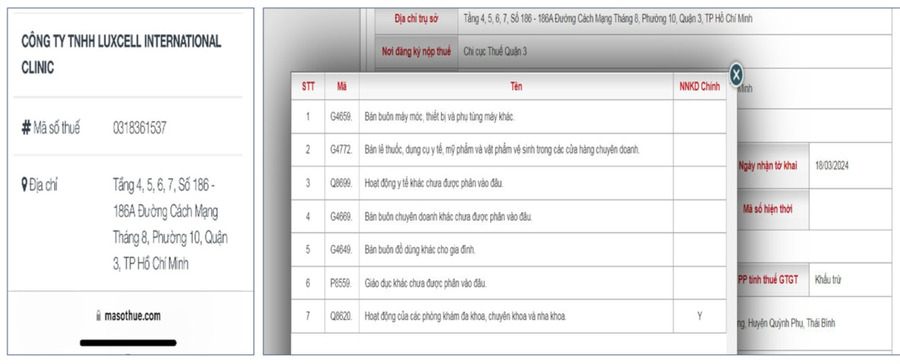Select the tax code 0318361537
Viewport: 900px width, 364px height.
(139, 128)
